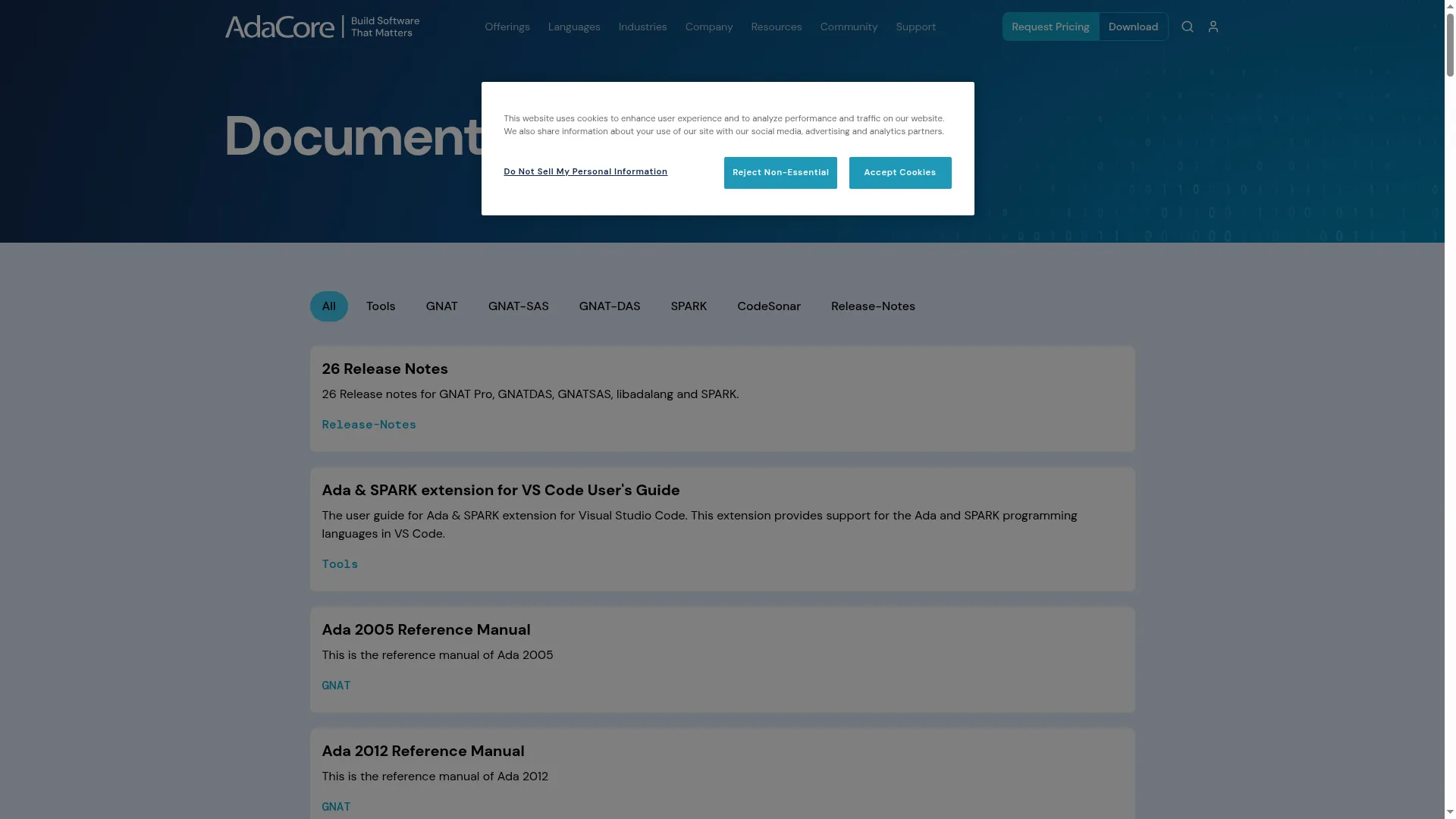Accept cookies in the banner
The width and height of the screenshot is (1456, 819).
click(900, 173)
